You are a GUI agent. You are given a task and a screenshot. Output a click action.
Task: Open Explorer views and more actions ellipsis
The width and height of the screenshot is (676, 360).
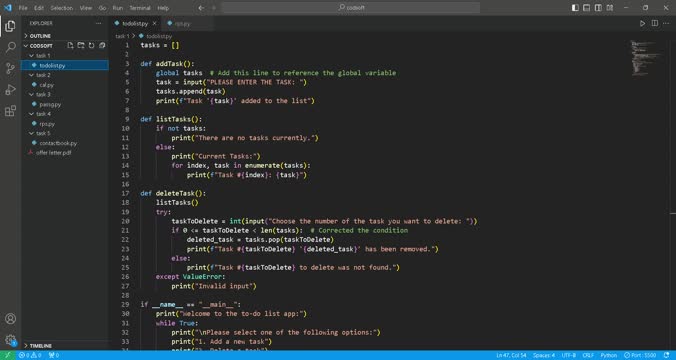click(x=99, y=23)
